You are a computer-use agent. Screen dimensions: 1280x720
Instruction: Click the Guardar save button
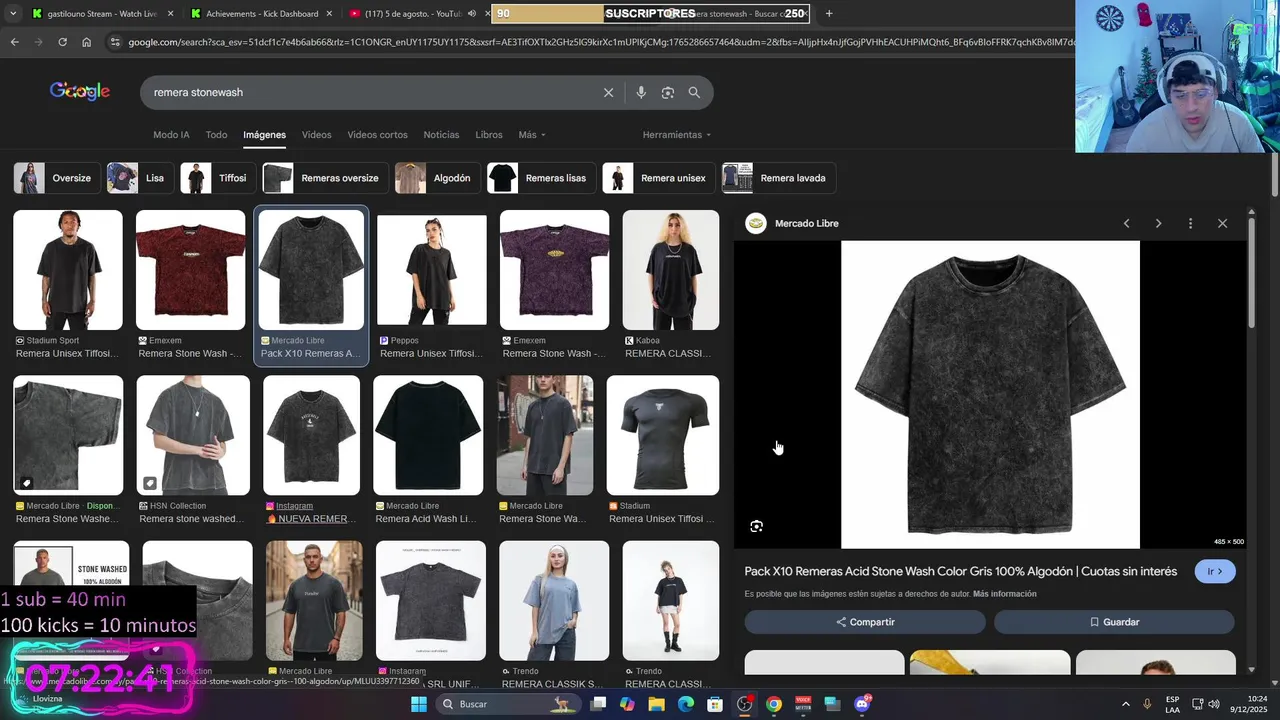click(x=1114, y=622)
